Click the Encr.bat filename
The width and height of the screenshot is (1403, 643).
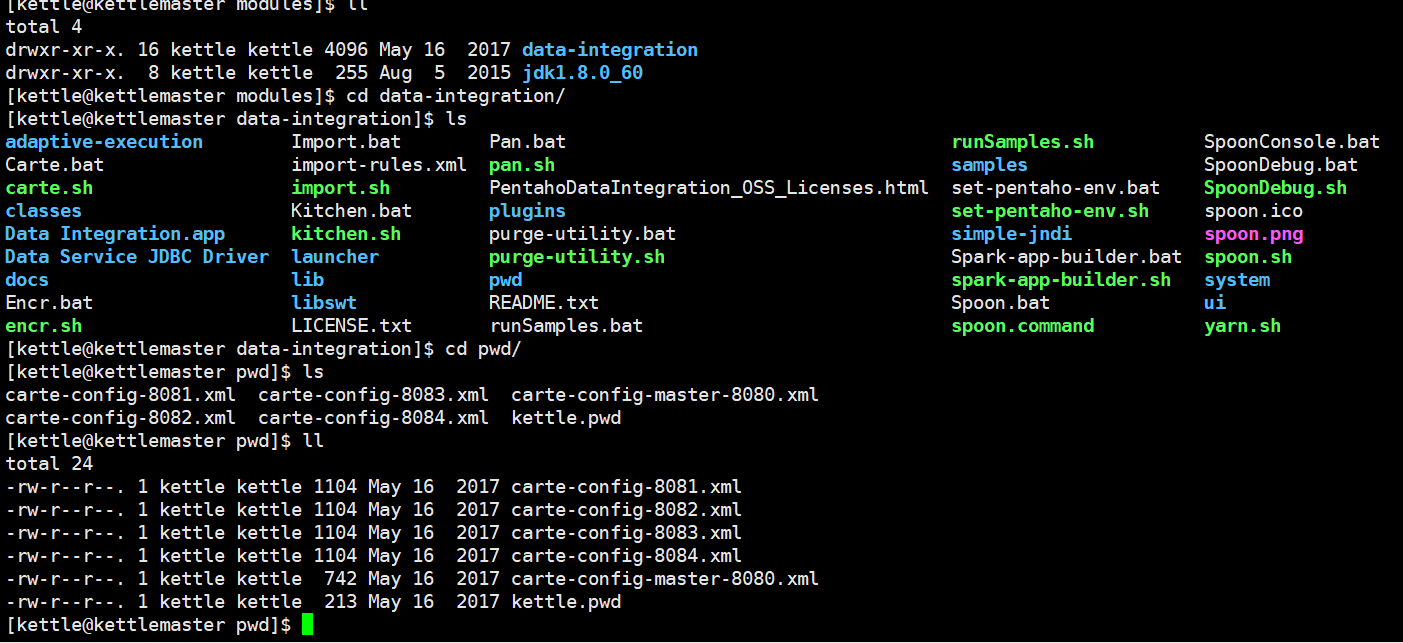pyautogui.click(x=49, y=303)
